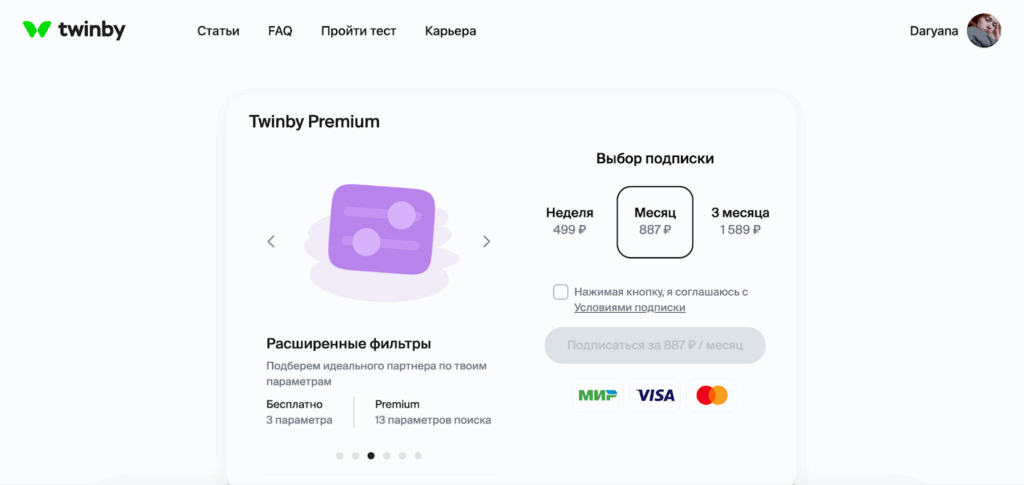Screen dimensions: 1024x485
Task: Show previous Premium feature slide
Action: tap(271, 241)
